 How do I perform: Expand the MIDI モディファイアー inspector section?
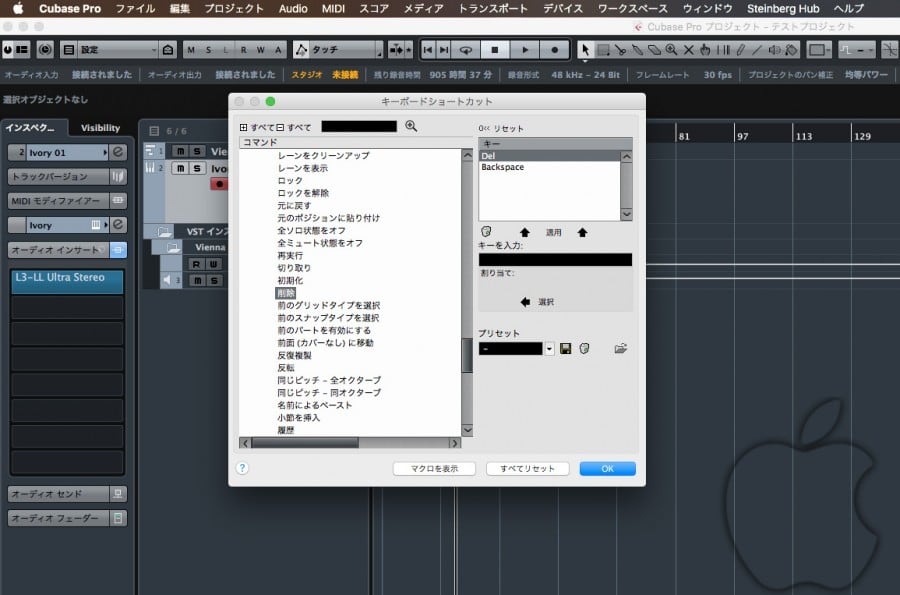[59, 200]
